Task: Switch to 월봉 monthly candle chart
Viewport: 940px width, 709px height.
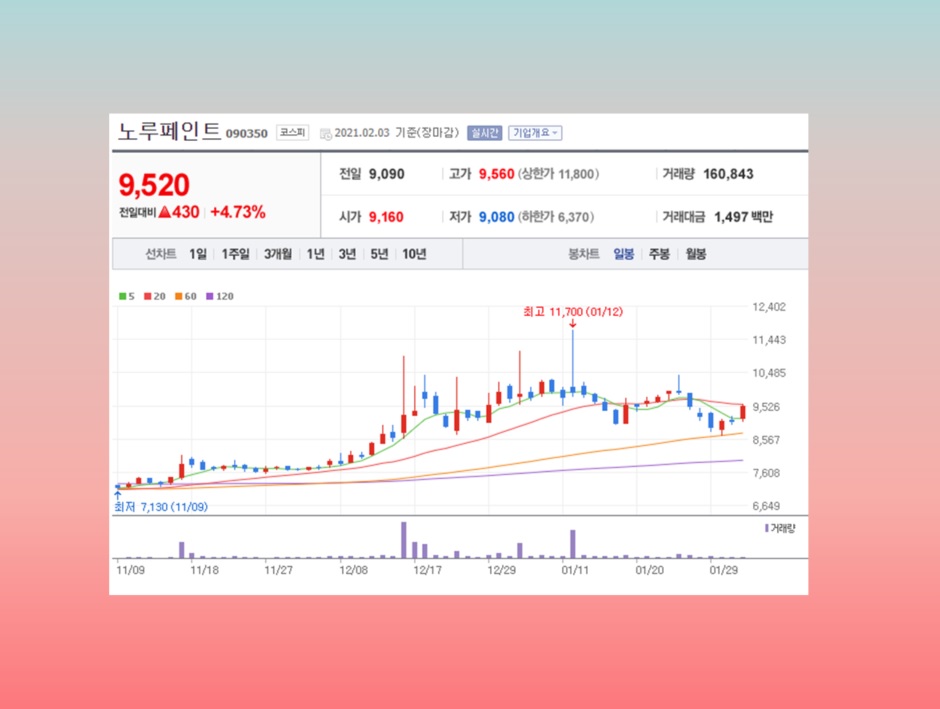Action: click(x=695, y=254)
